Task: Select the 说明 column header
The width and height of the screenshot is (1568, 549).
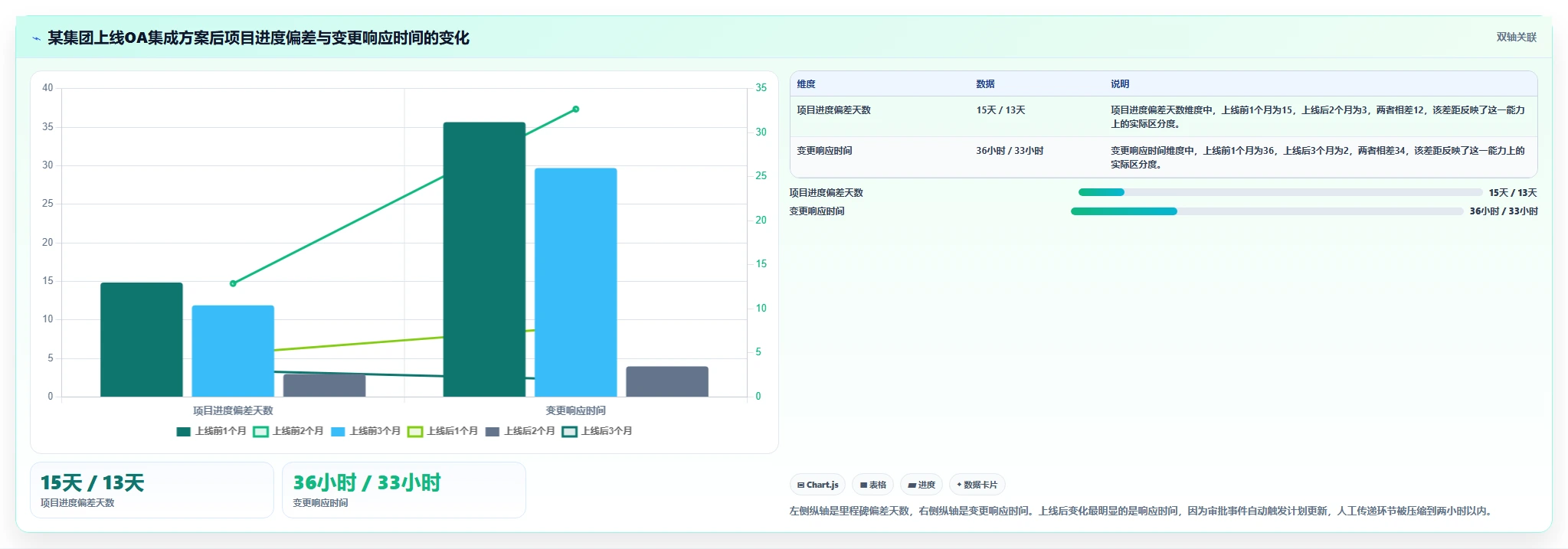Action: [x=1120, y=84]
